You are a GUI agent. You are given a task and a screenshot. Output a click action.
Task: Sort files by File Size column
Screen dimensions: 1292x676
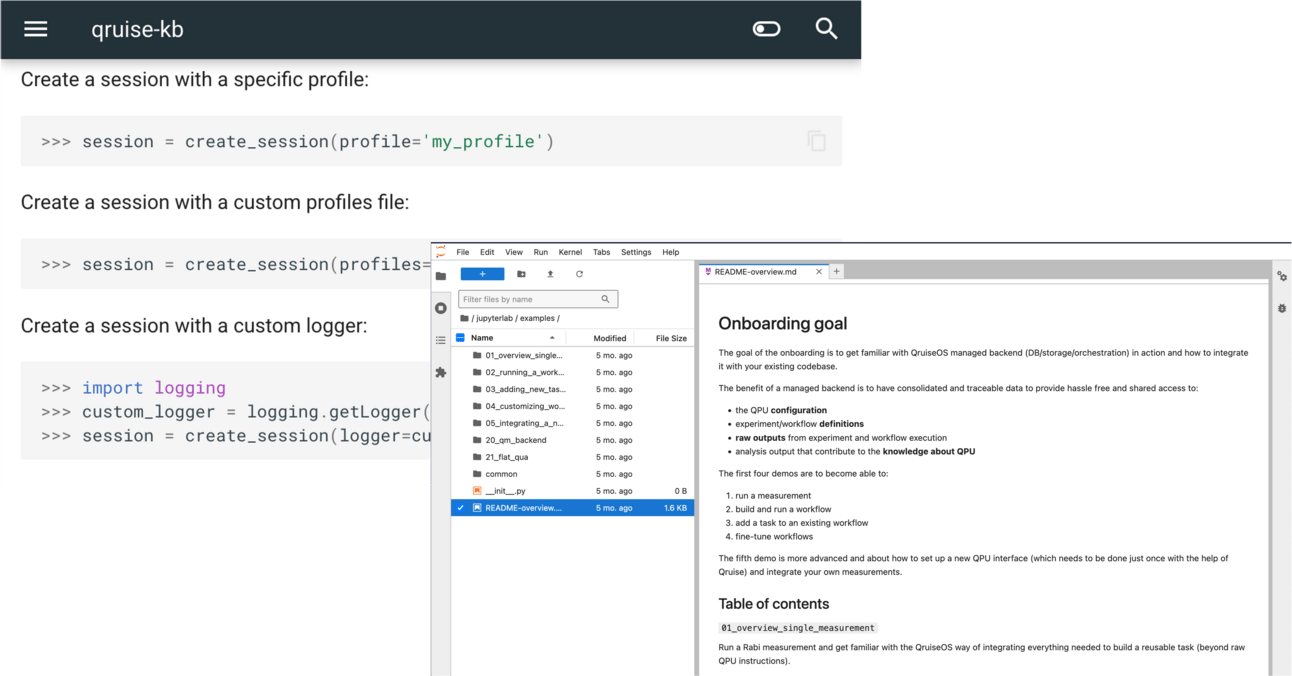(671, 338)
